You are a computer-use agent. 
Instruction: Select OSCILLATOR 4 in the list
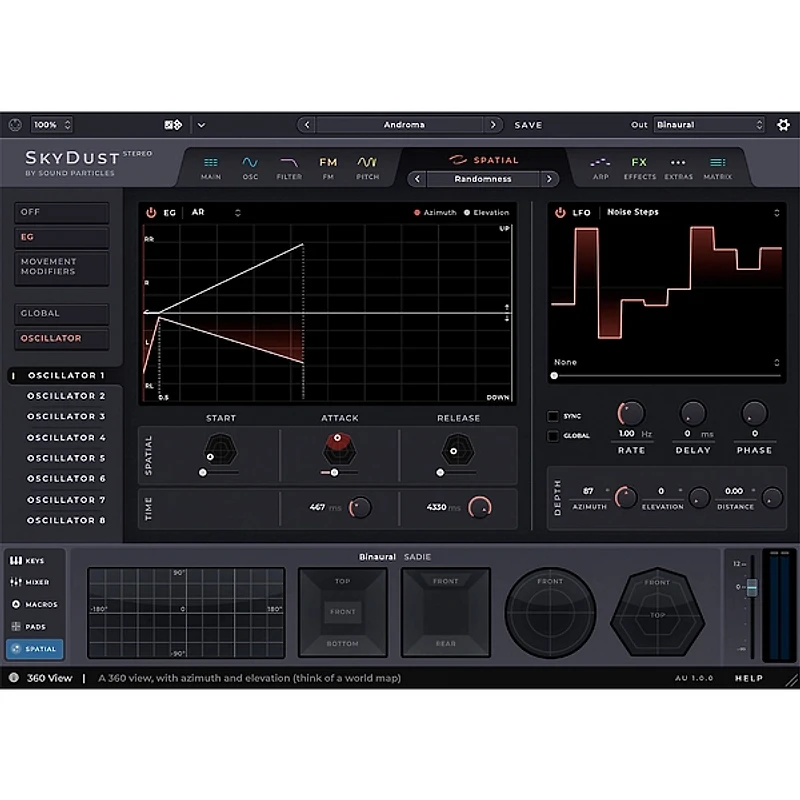click(65, 438)
